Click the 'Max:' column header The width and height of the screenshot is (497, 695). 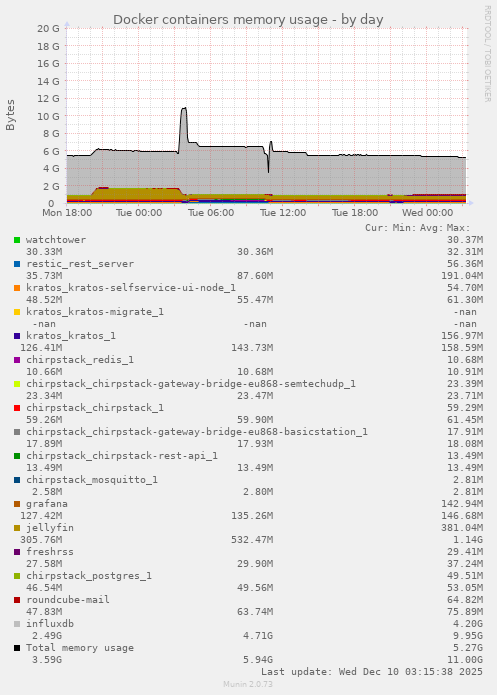pos(458,228)
